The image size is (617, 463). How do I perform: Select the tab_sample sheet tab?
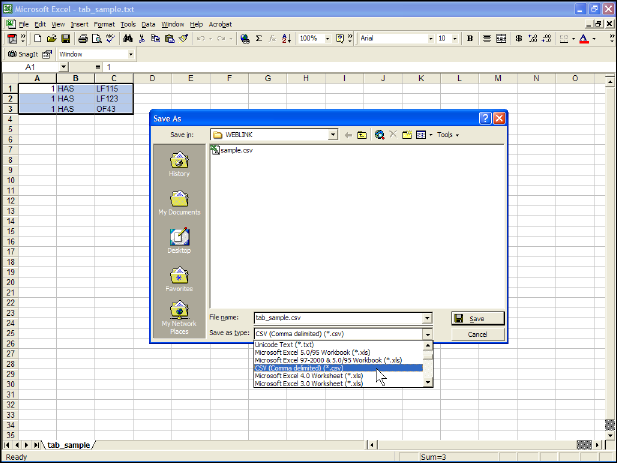point(68,445)
